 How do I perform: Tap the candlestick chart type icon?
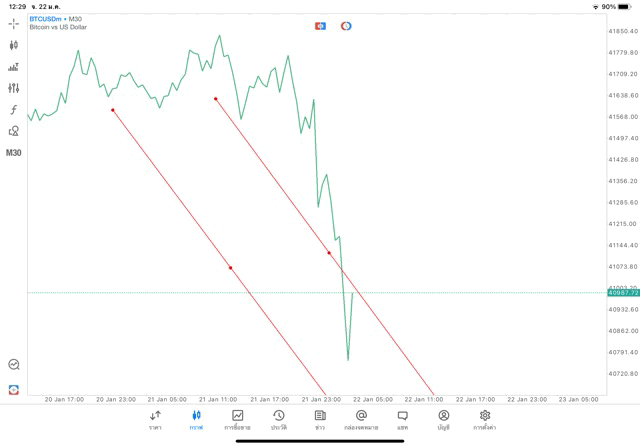pyautogui.click(x=14, y=45)
